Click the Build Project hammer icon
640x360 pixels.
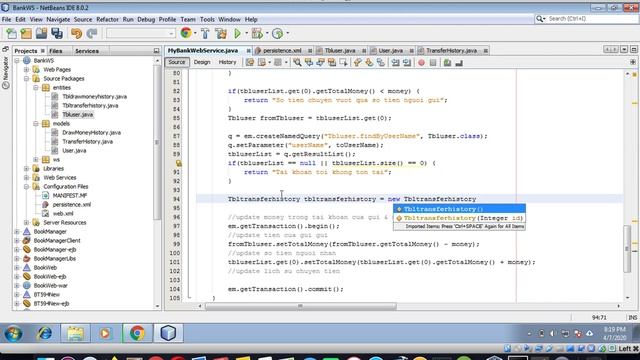pos(205,33)
